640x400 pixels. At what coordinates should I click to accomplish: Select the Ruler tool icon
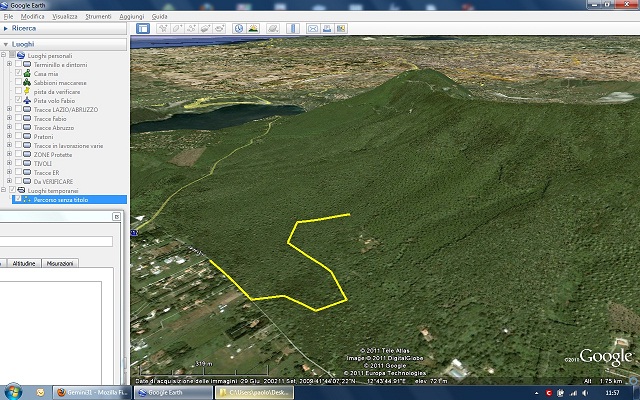pyautogui.click(x=293, y=28)
